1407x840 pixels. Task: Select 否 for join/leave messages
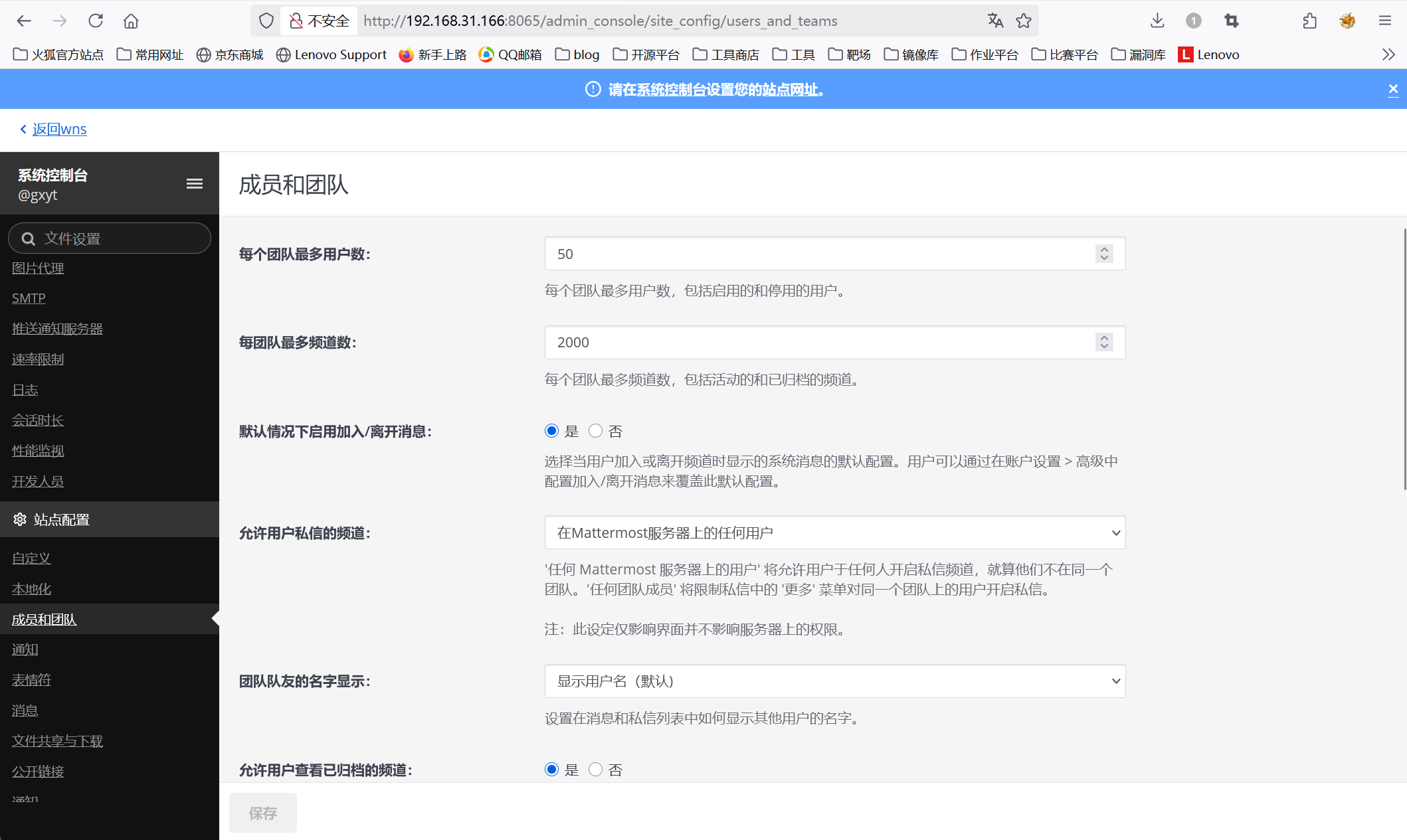click(x=595, y=431)
